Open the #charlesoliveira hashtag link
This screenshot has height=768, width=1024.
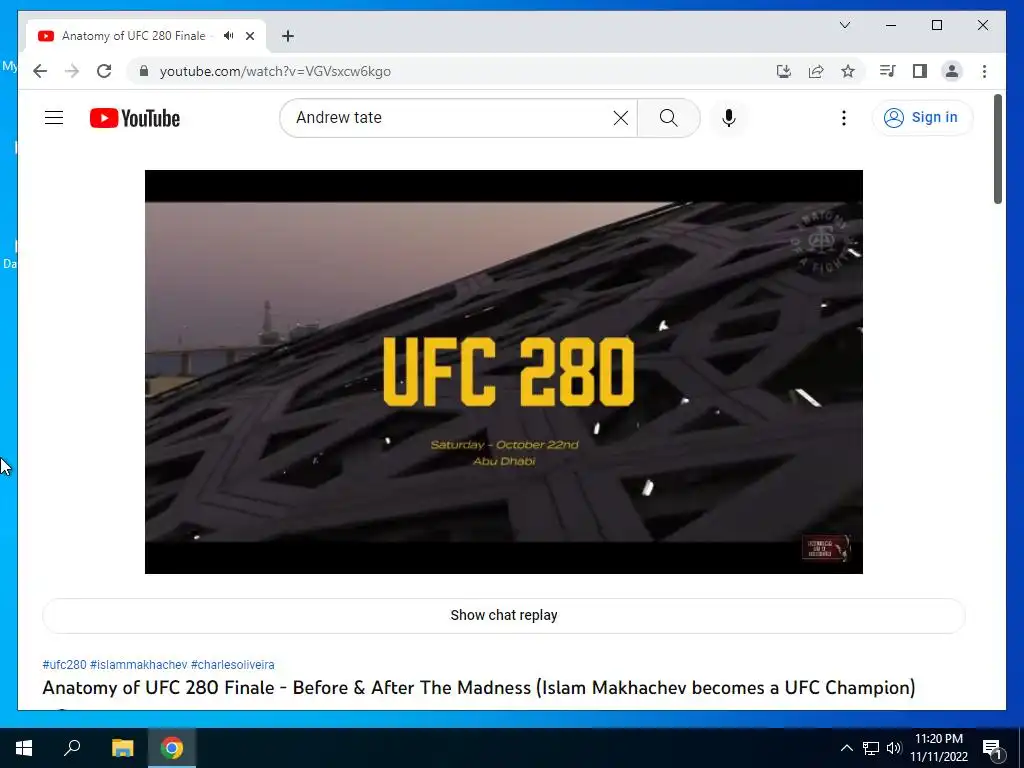232,665
